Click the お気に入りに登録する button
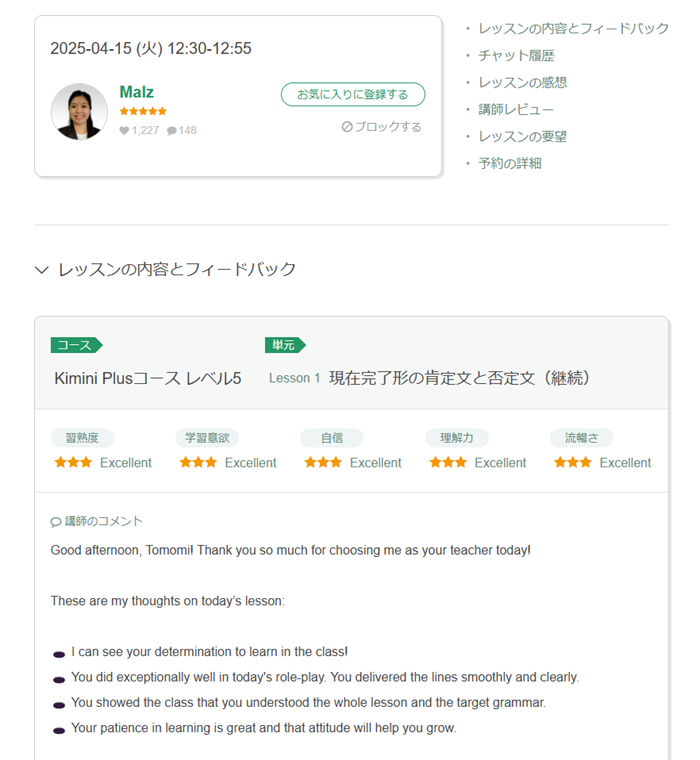Image resolution: width=700 pixels, height=760 pixels. pos(353,95)
